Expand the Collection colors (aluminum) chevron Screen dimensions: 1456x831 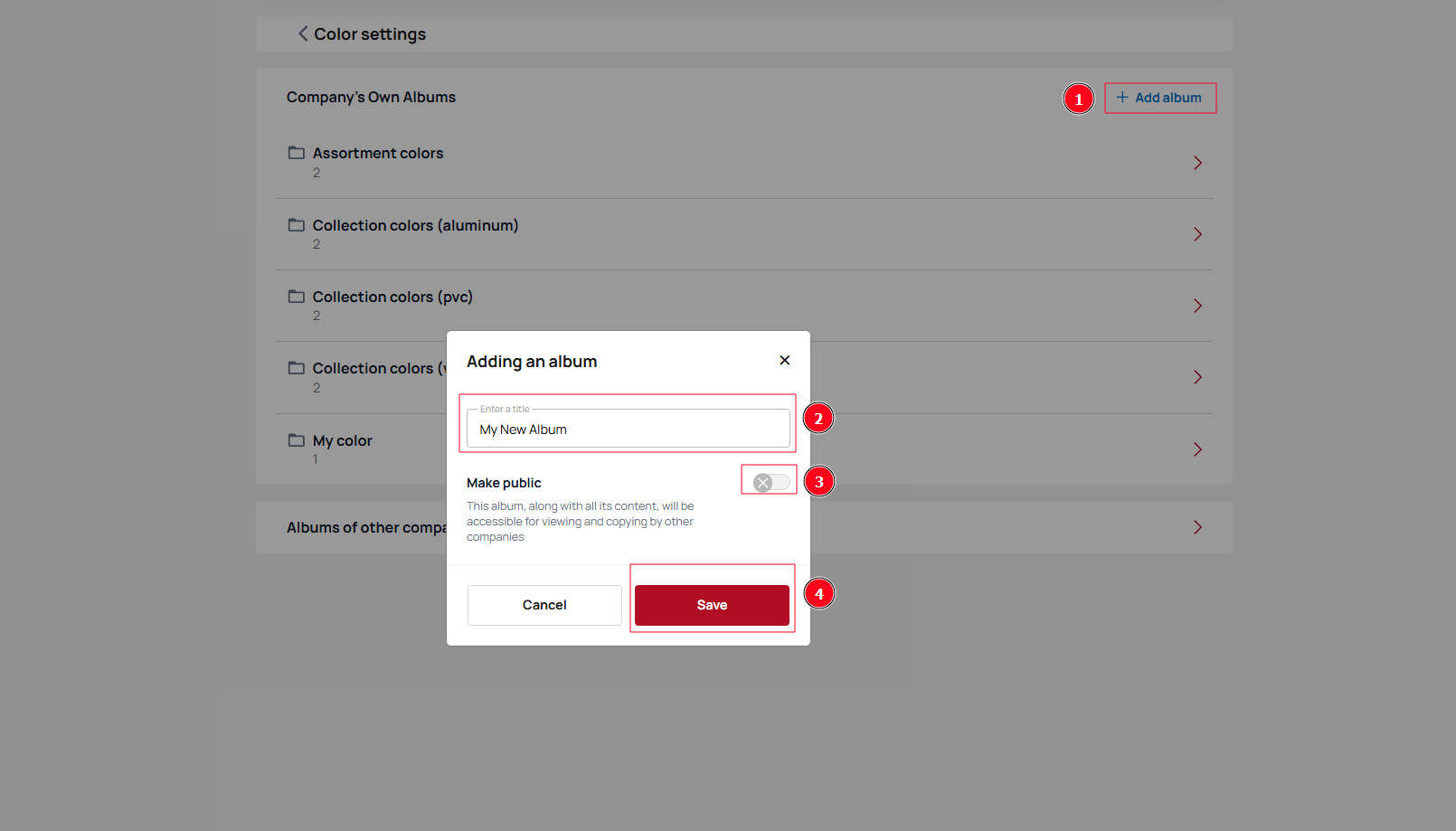pos(1197,234)
